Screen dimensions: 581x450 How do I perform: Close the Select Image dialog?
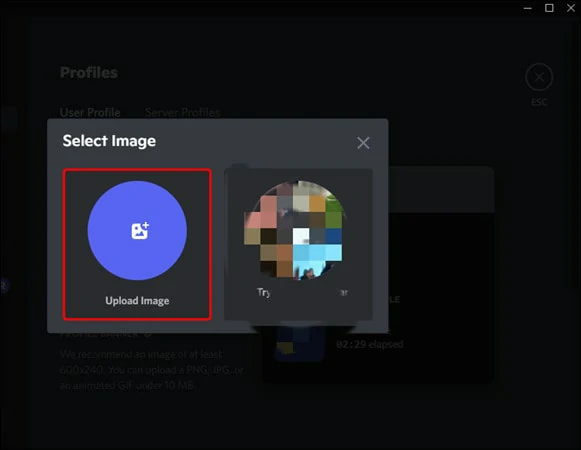coord(363,143)
